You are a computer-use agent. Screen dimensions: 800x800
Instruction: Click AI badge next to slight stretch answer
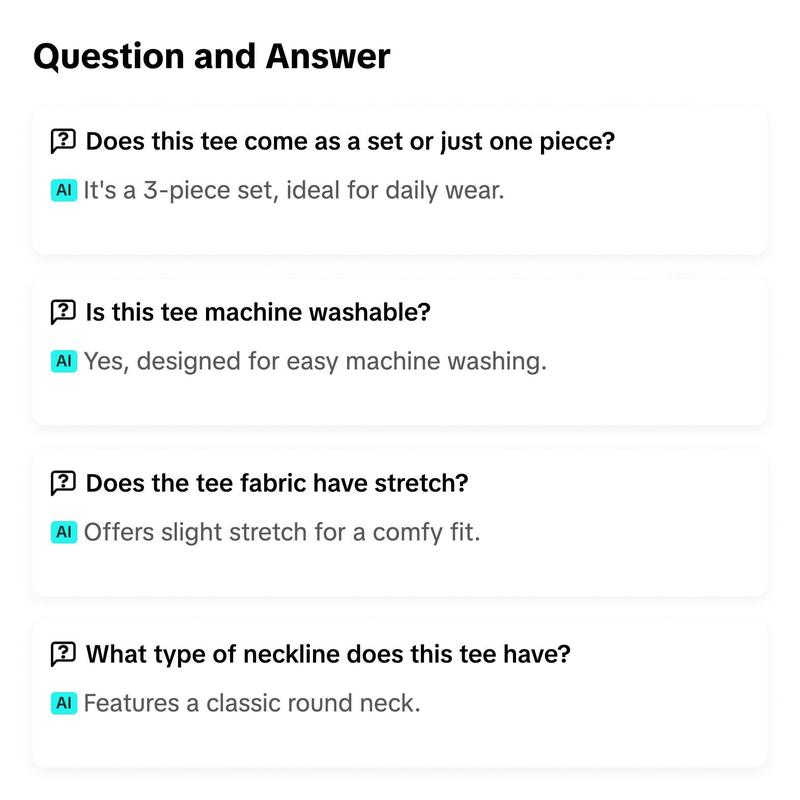pyautogui.click(x=63, y=532)
